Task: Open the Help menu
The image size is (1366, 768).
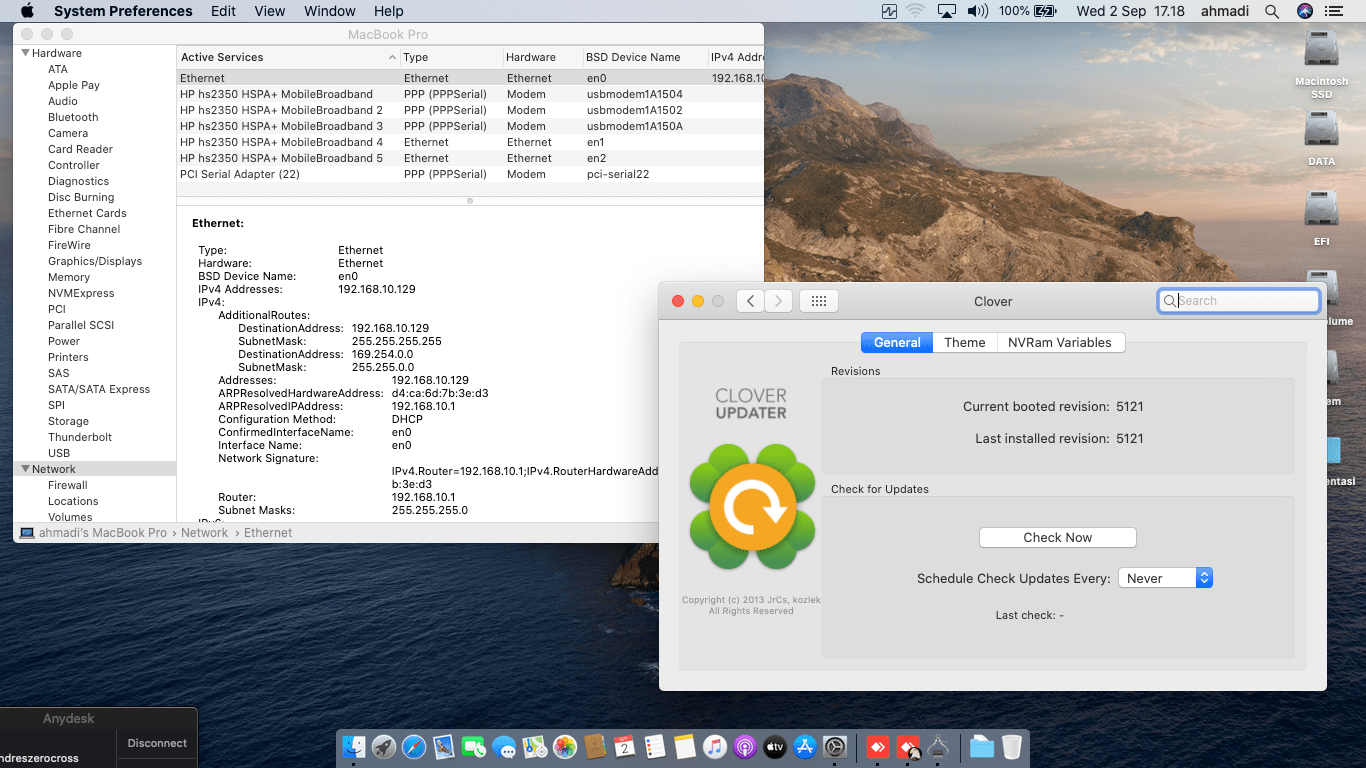Action: tap(388, 11)
